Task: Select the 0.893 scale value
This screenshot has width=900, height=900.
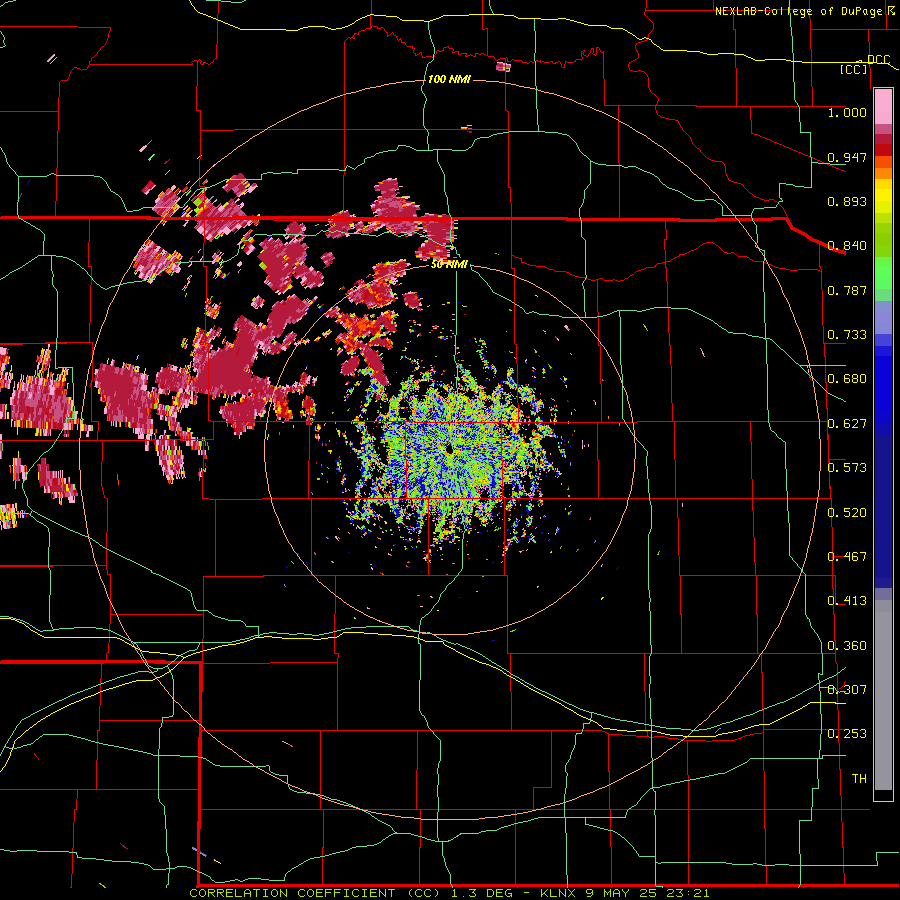Action: click(x=847, y=201)
